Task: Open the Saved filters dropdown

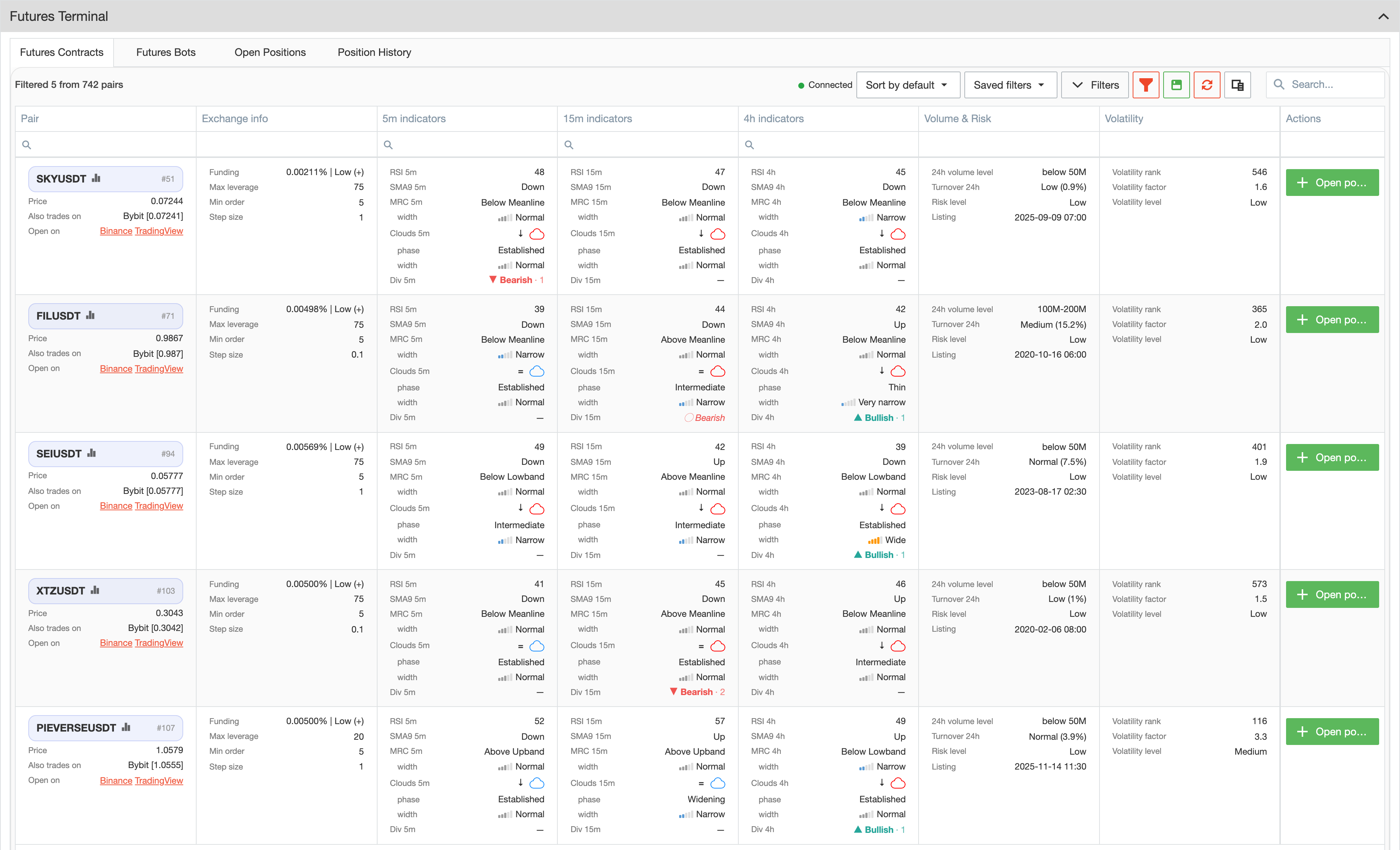Action: [x=1010, y=85]
